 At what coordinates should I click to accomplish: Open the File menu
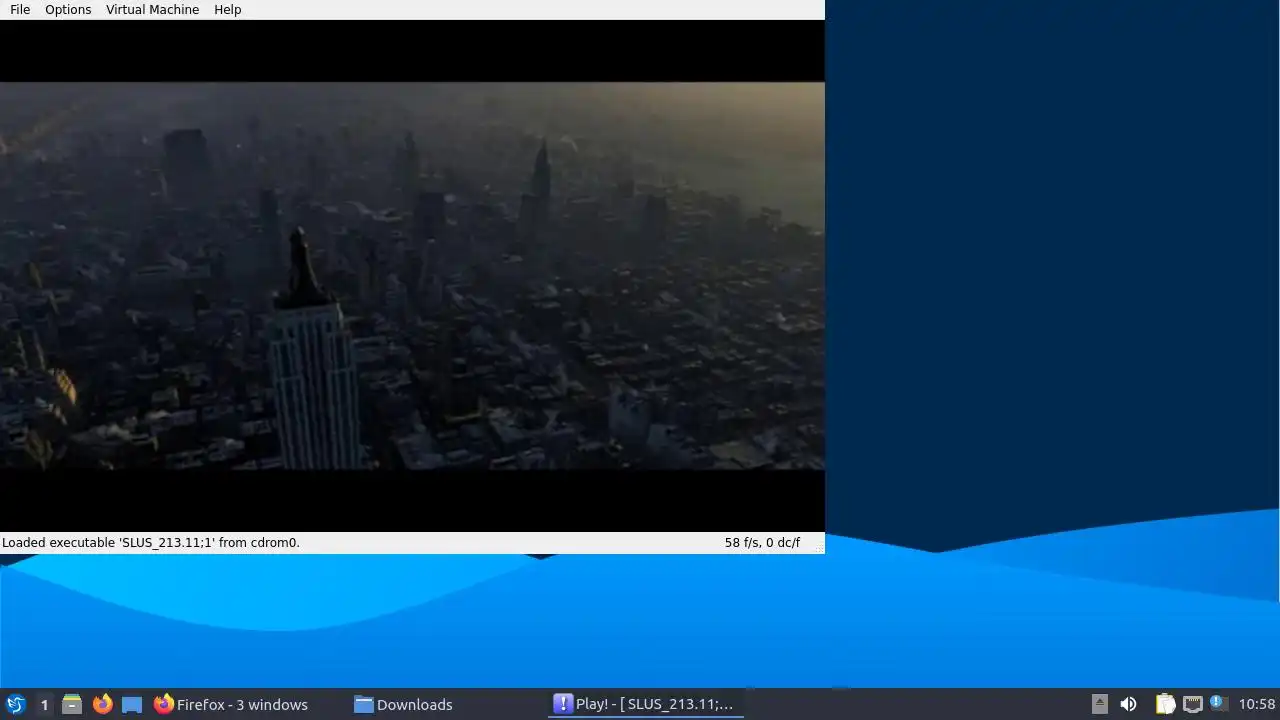20,10
